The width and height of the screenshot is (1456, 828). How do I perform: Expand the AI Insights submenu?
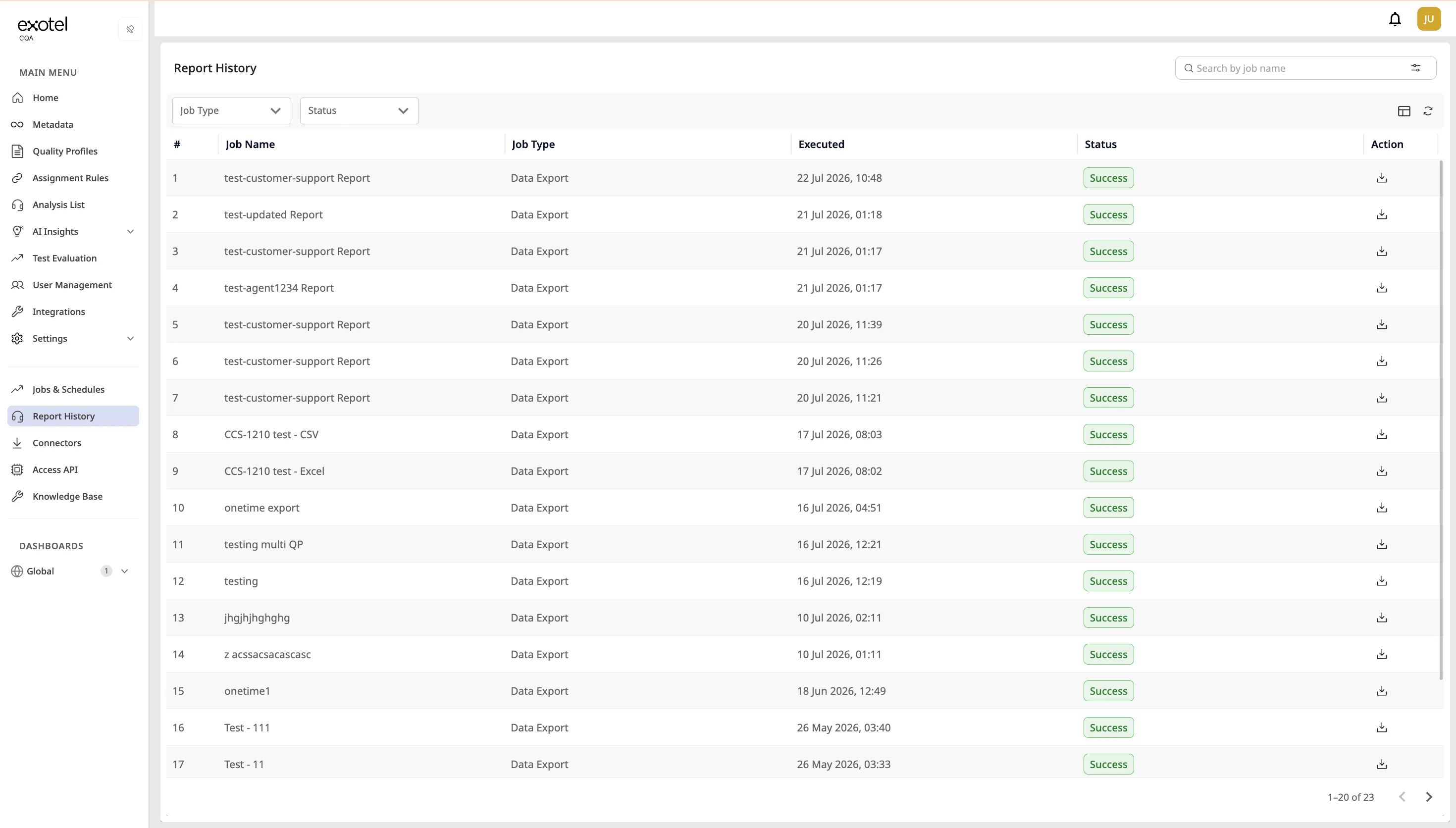pos(130,231)
